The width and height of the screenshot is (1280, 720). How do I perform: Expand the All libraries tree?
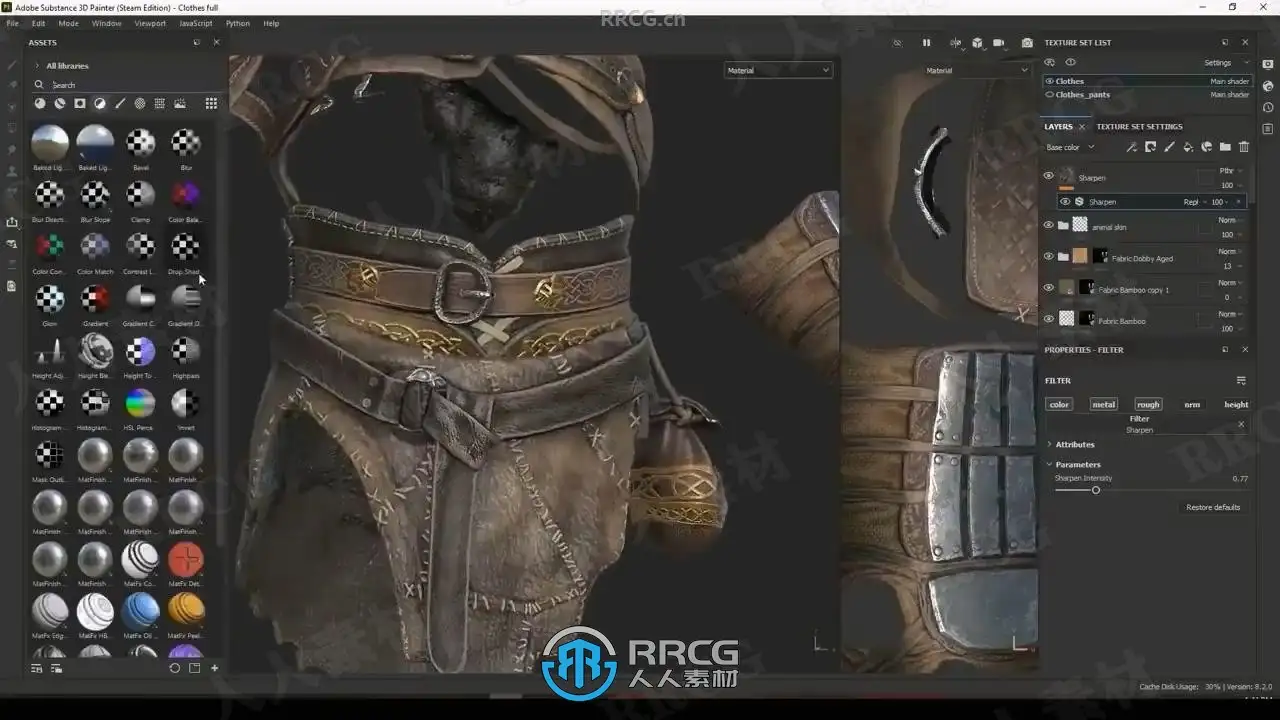click(x=37, y=66)
